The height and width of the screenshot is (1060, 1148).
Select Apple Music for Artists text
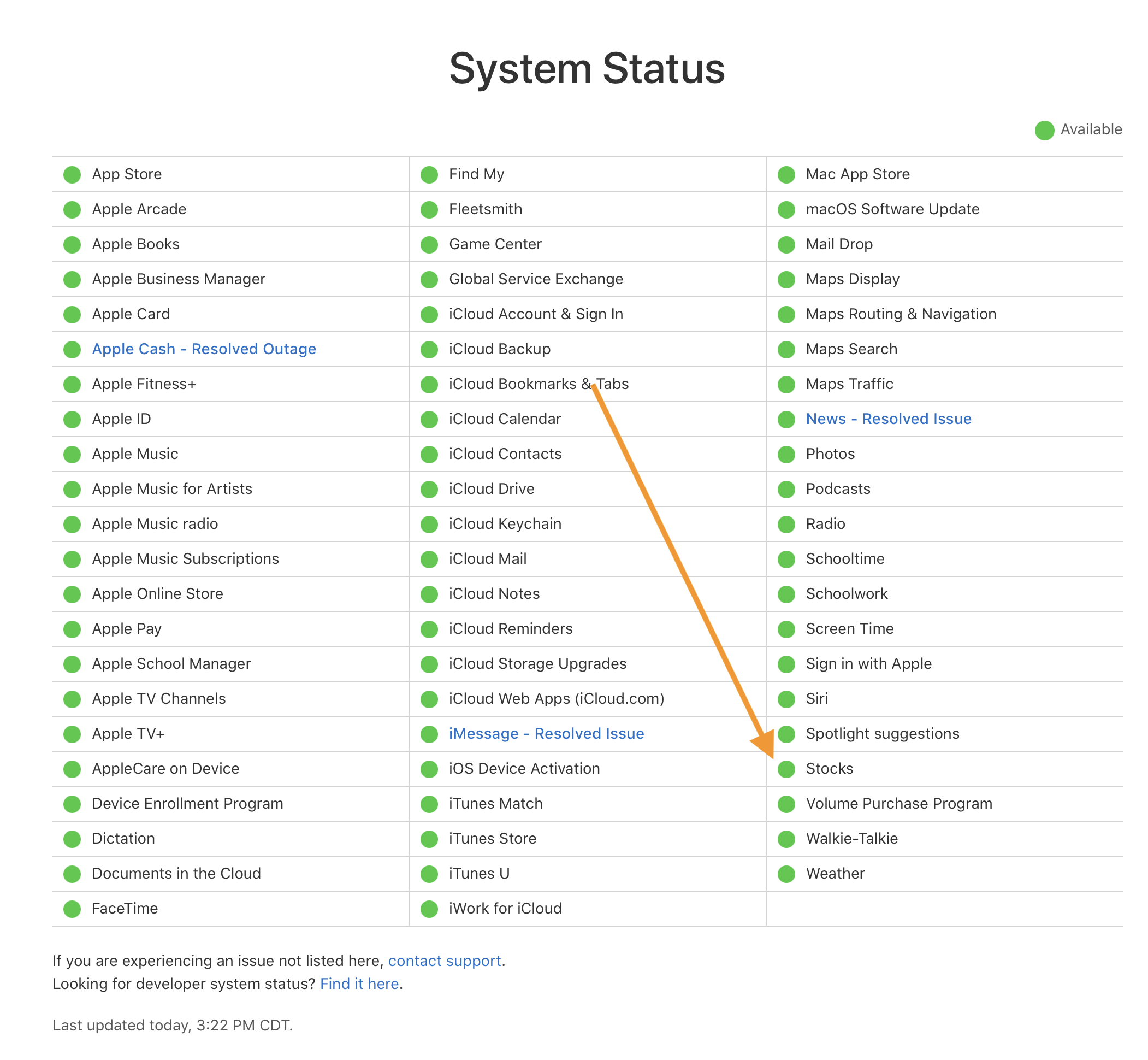tap(172, 488)
